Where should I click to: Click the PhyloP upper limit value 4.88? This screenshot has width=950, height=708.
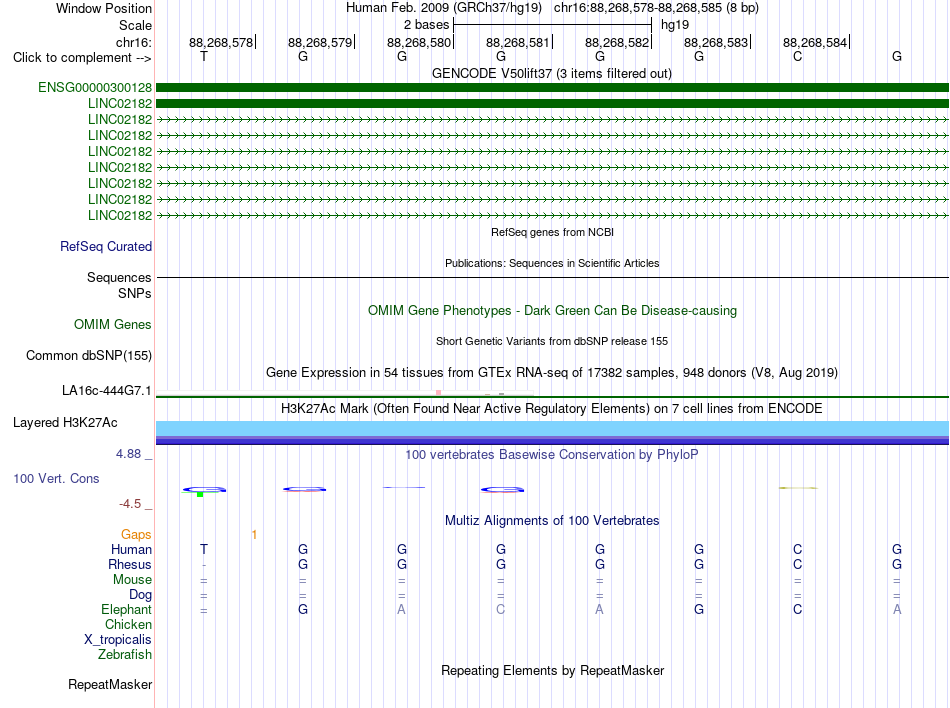point(128,454)
